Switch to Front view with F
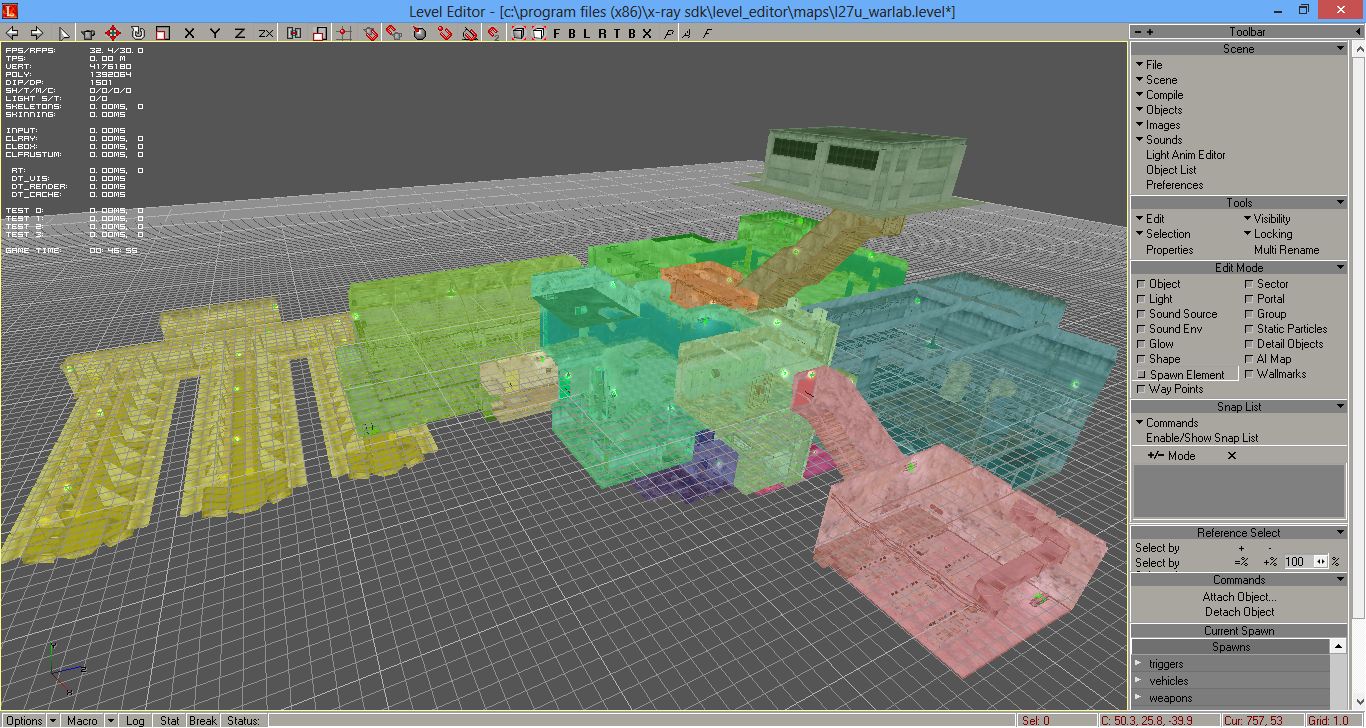This screenshot has width=1366, height=728. 557,33
